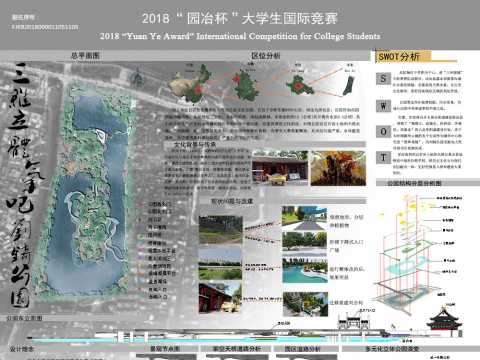Click the location analysis description paragraph

pos(262,123)
